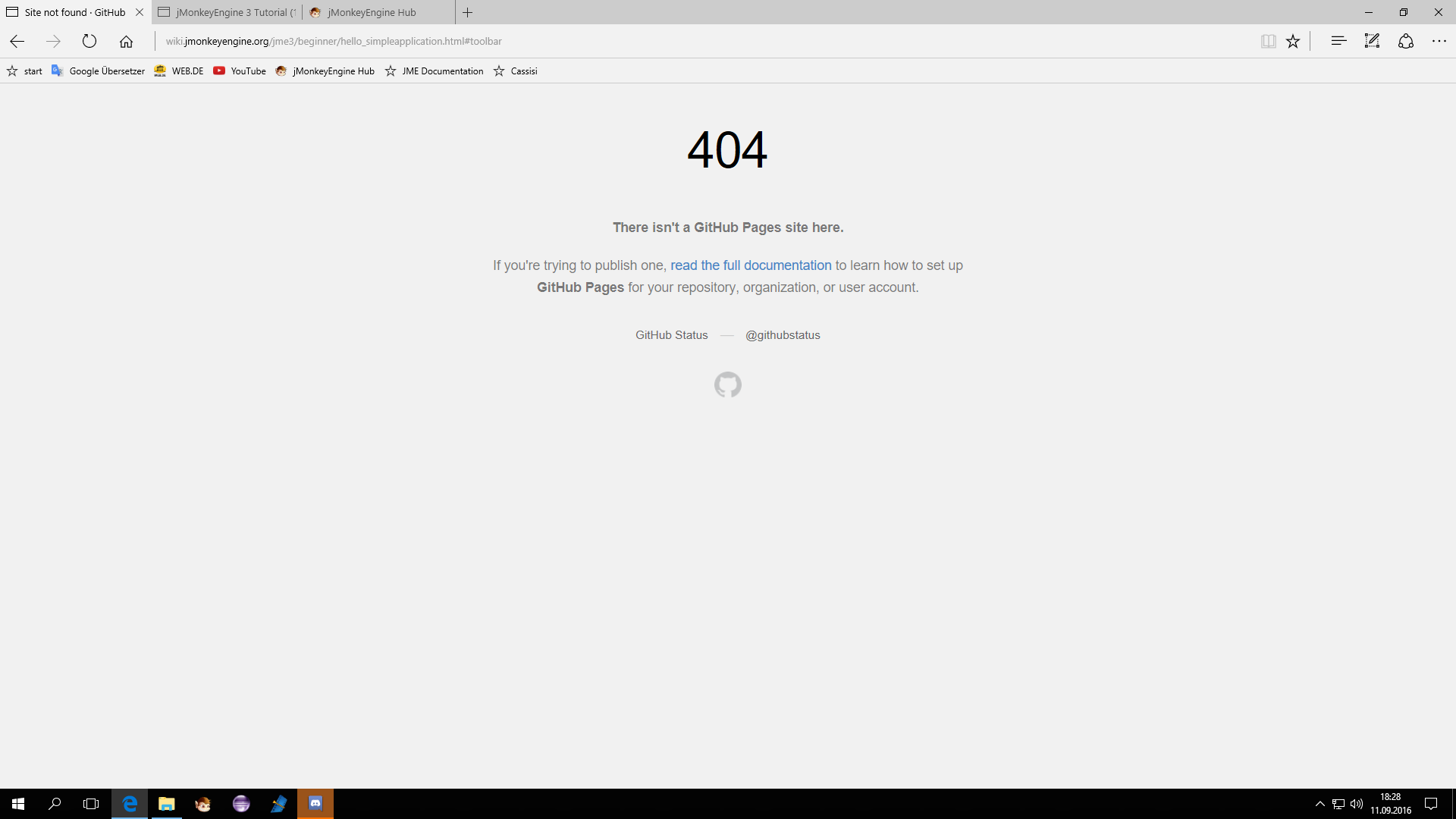Toggle reading view icon in address bar
This screenshot has width=1456, height=819.
coord(1268,41)
